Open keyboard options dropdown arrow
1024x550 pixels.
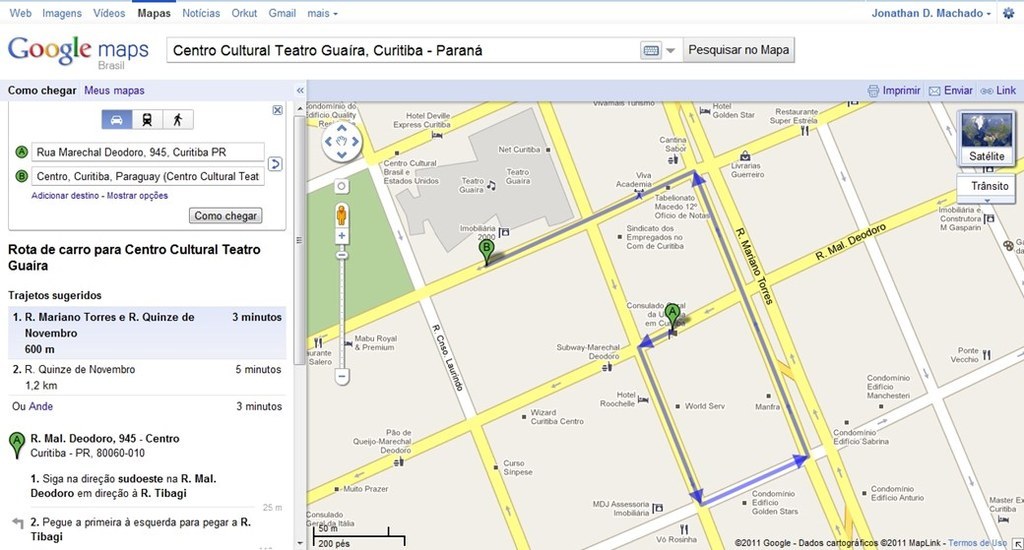tap(670, 50)
